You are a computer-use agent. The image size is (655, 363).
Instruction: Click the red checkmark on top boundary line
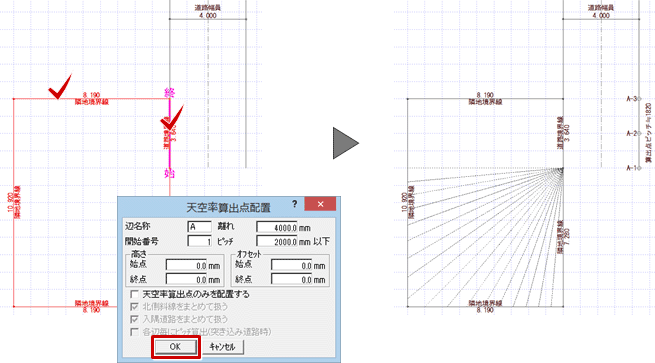pos(60,87)
